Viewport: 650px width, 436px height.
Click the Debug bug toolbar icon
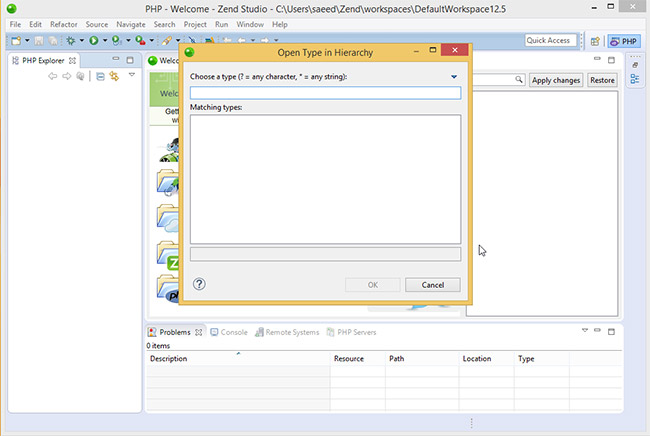[x=71, y=41]
